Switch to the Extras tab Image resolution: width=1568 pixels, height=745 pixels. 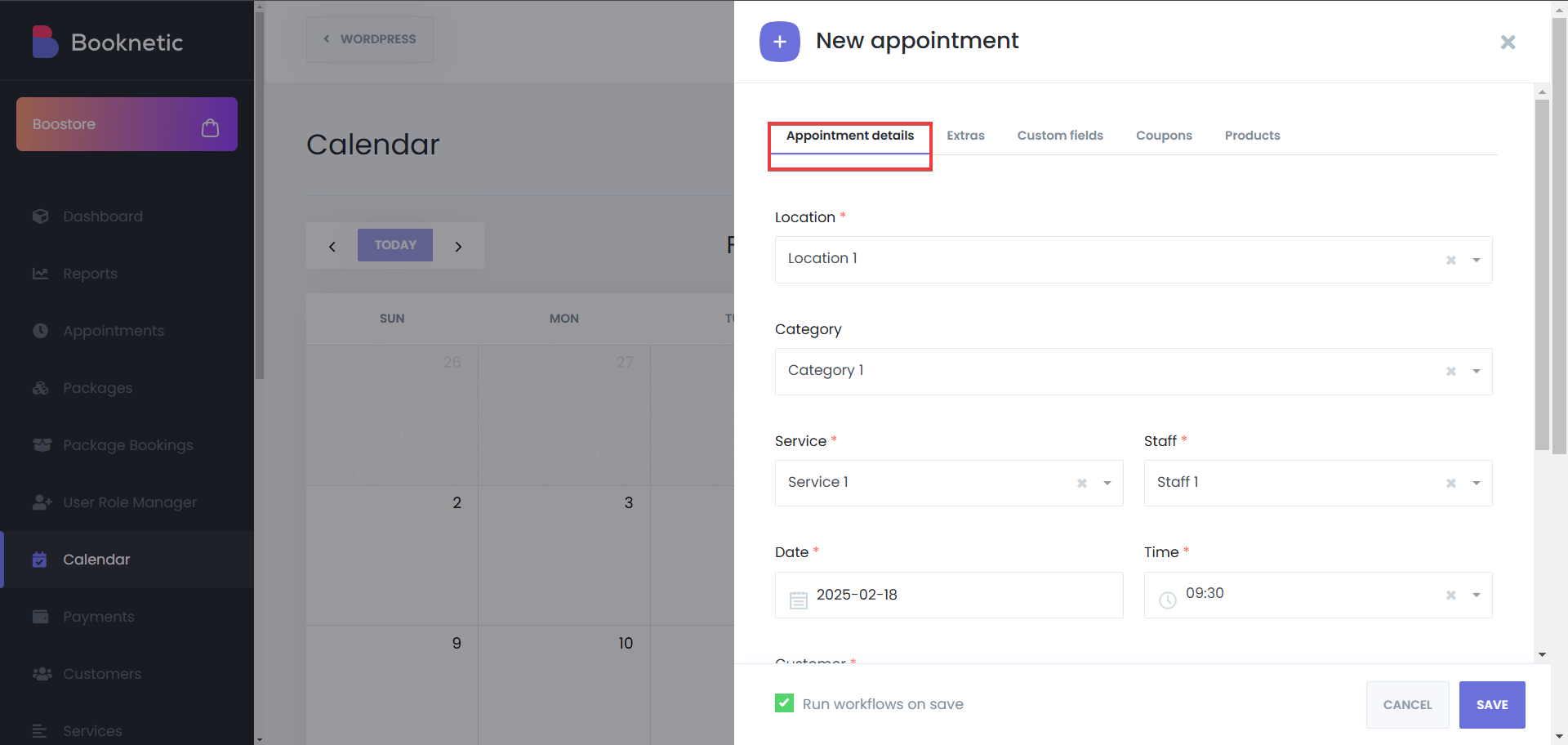(x=965, y=136)
